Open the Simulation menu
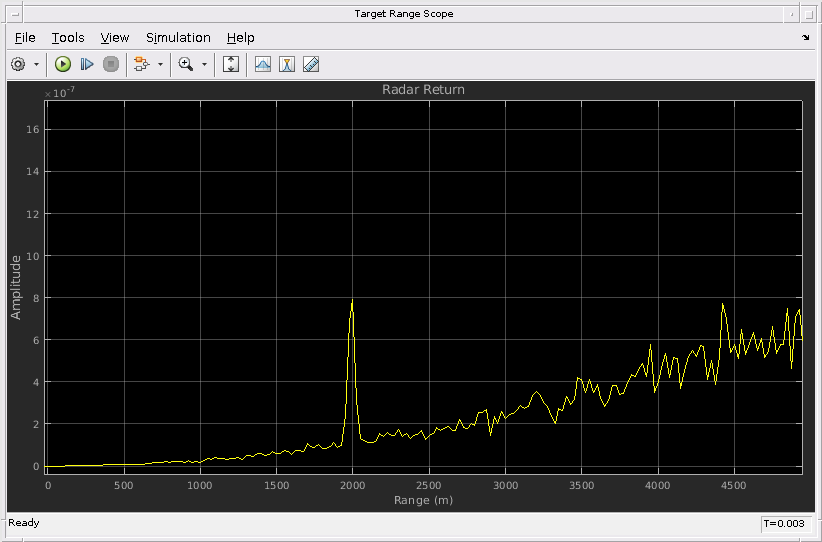This screenshot has height=542, width=822. point(178,38)
